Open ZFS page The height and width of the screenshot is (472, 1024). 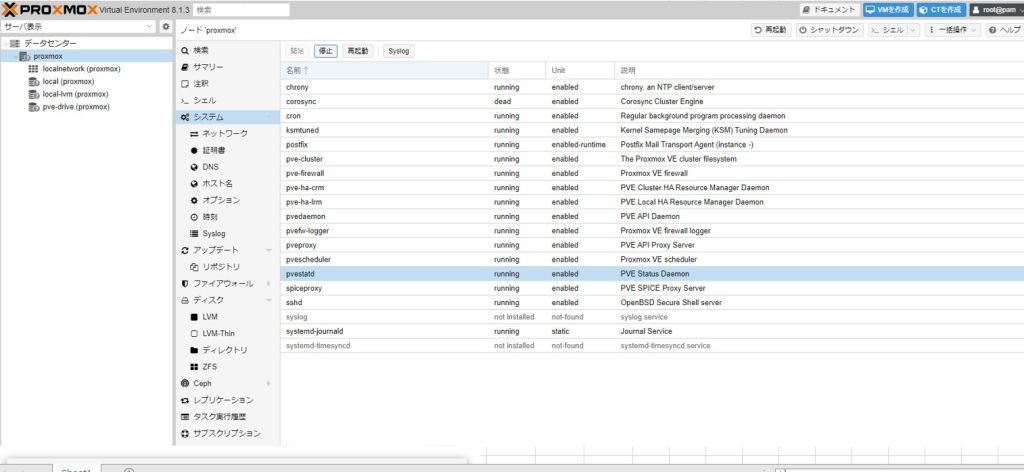227,367
